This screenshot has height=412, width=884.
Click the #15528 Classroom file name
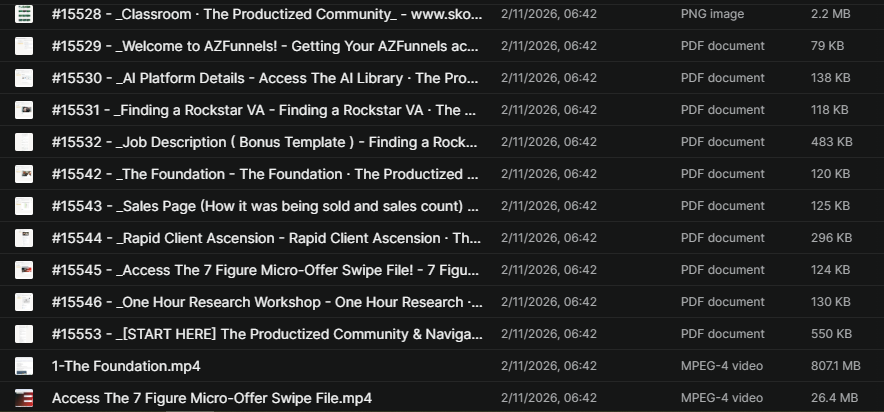[x=266, y=14]
